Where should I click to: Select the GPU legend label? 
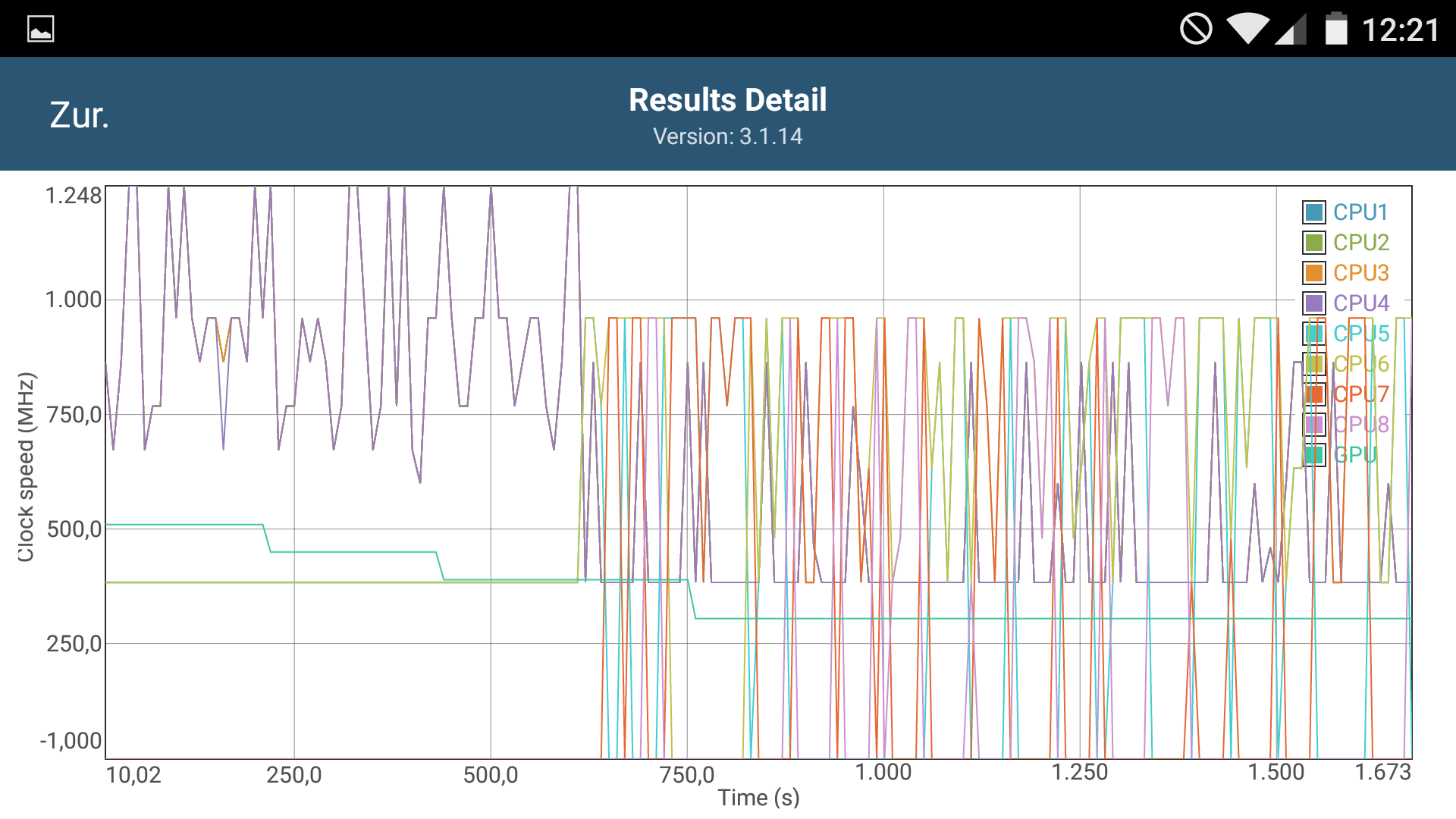click(1354, 455)
